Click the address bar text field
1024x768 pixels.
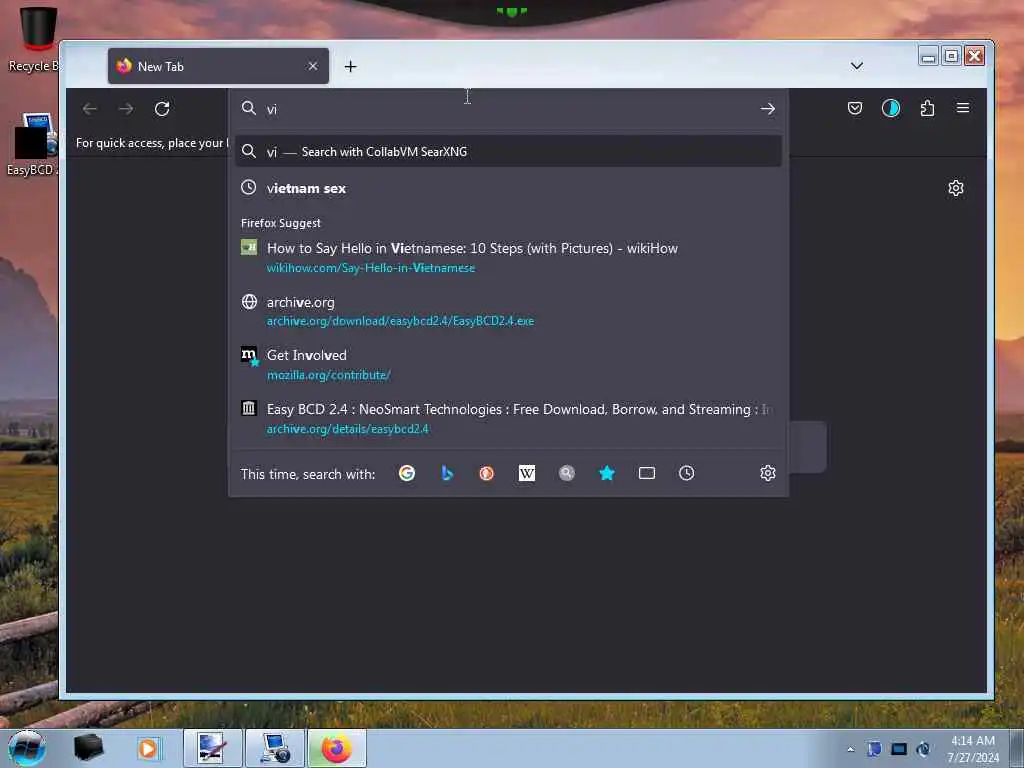509,109
